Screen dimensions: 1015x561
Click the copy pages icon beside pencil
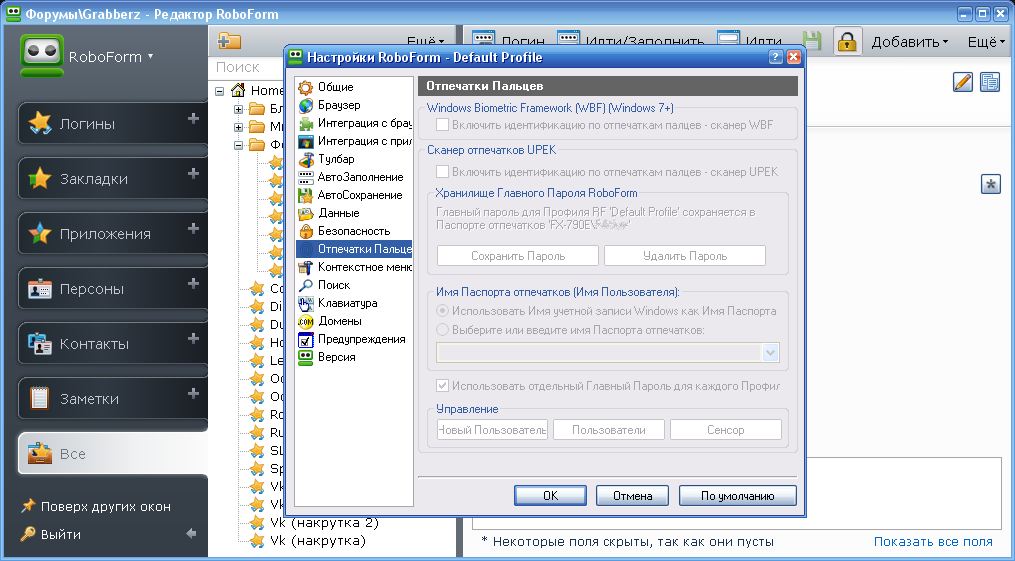coord(990,82)
